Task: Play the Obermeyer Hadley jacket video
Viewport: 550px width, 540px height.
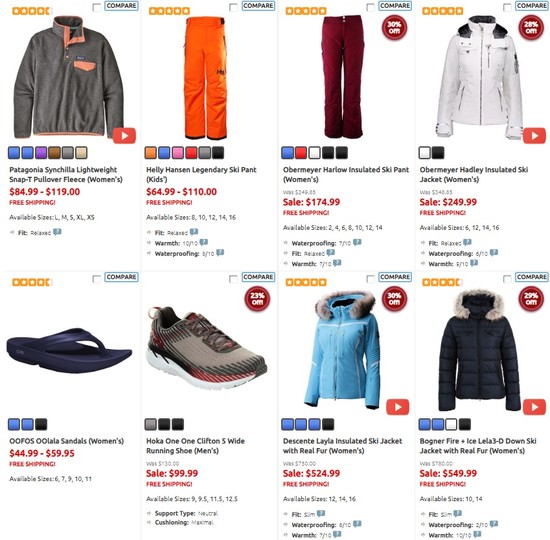Action: 534,136
